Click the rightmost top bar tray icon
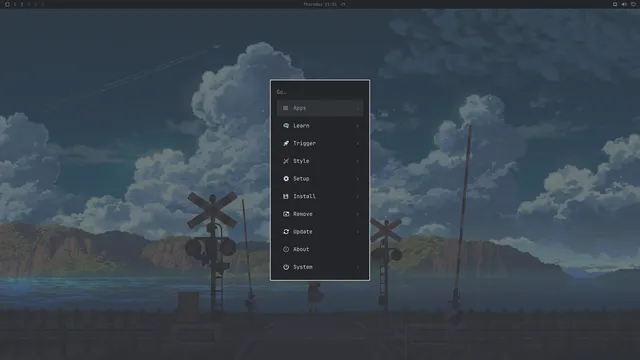Screen dimensions: 640x360 pos(633,4)
